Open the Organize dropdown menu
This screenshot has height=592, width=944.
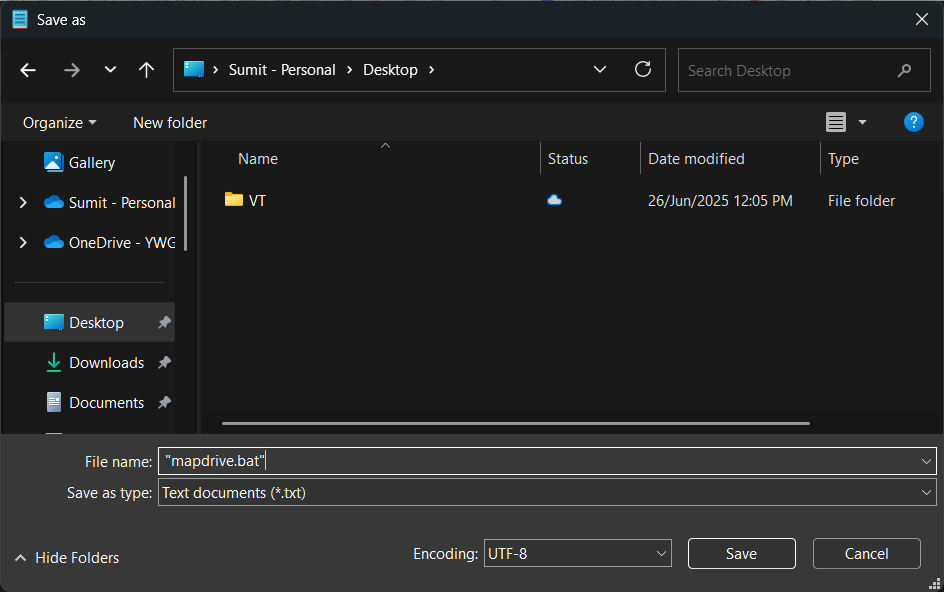tap(58, 122)
